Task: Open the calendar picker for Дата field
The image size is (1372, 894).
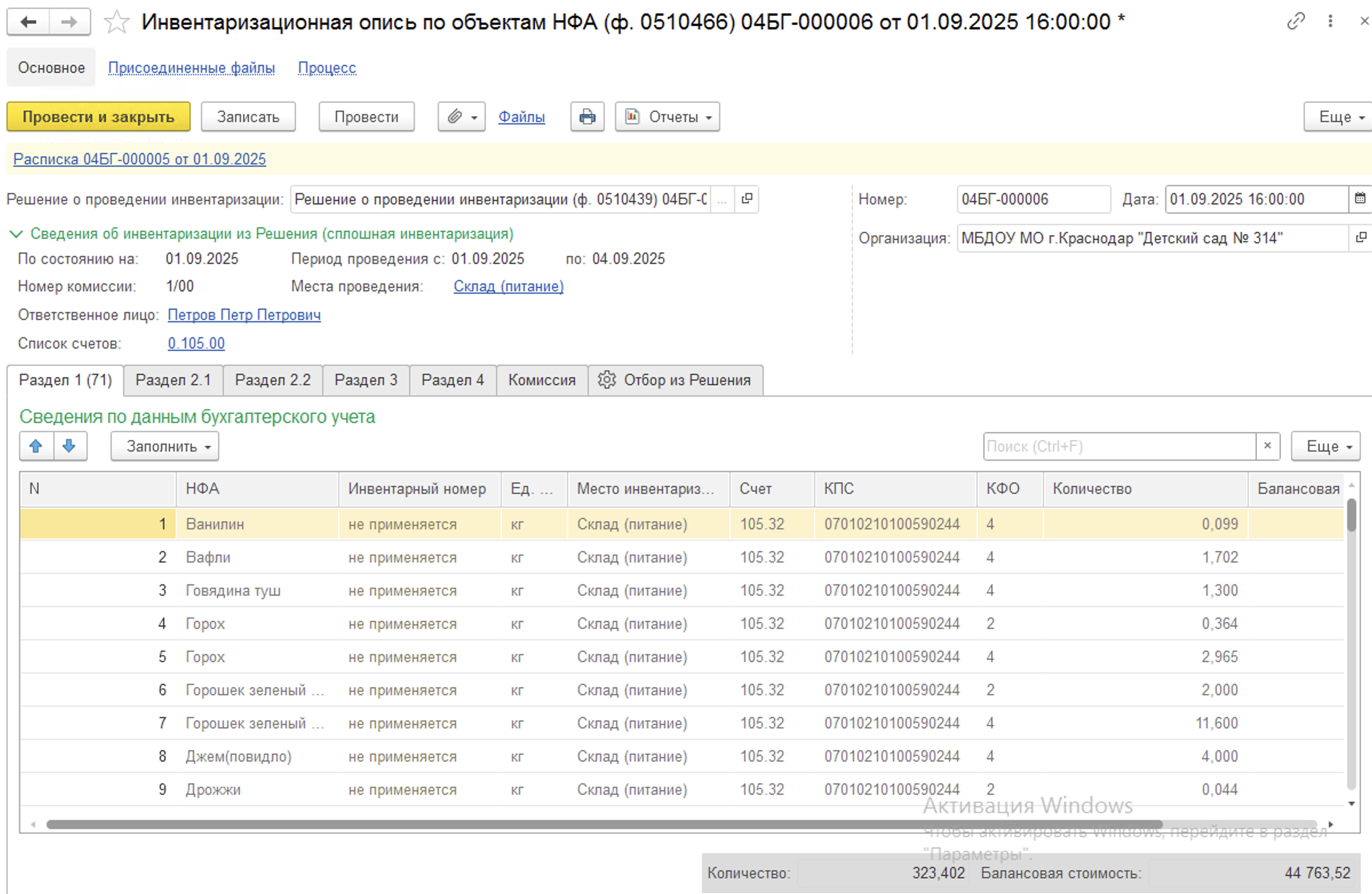Action: pyautogui.click(x=1360, y=199)
